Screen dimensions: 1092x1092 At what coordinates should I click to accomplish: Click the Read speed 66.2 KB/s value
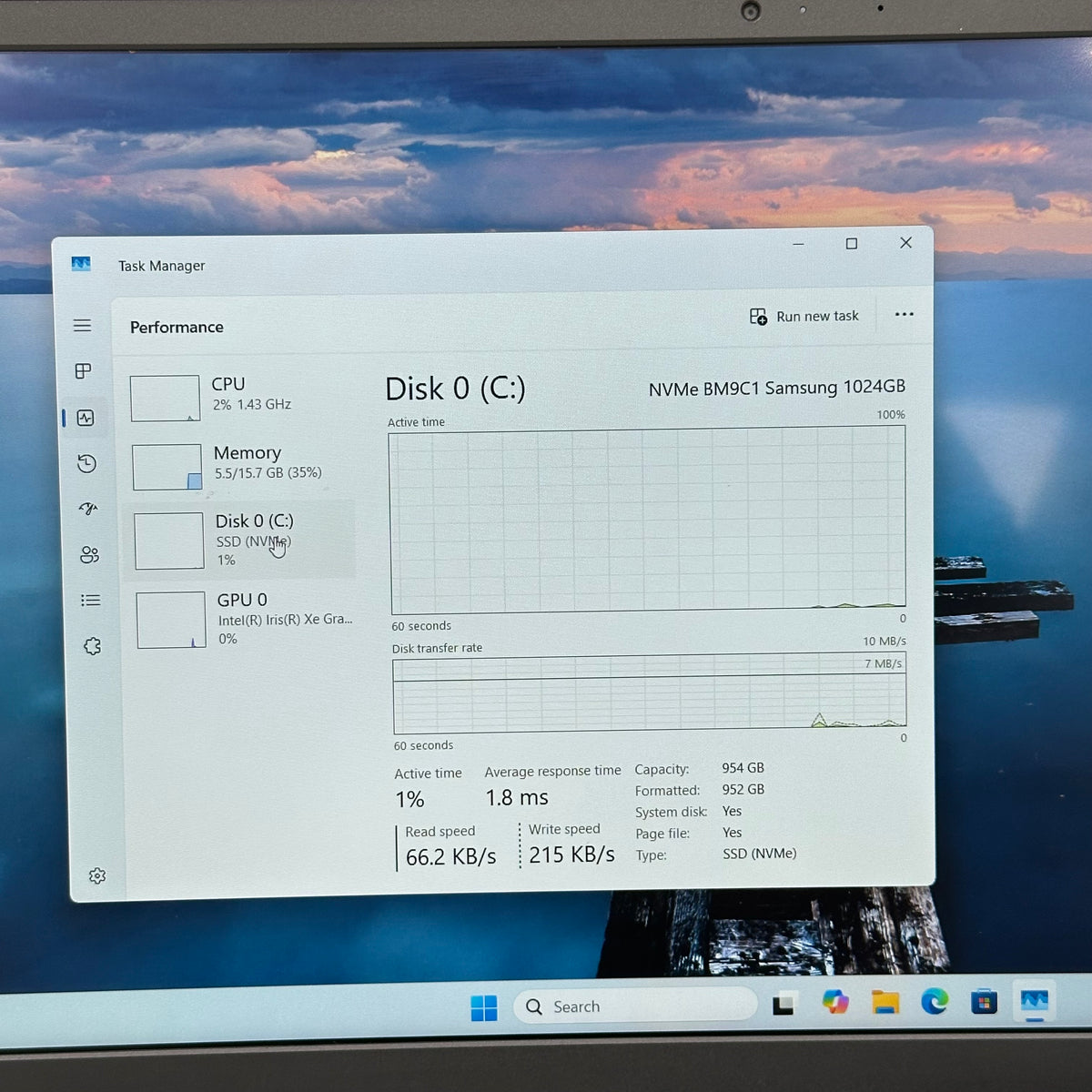tap(450, 857)
